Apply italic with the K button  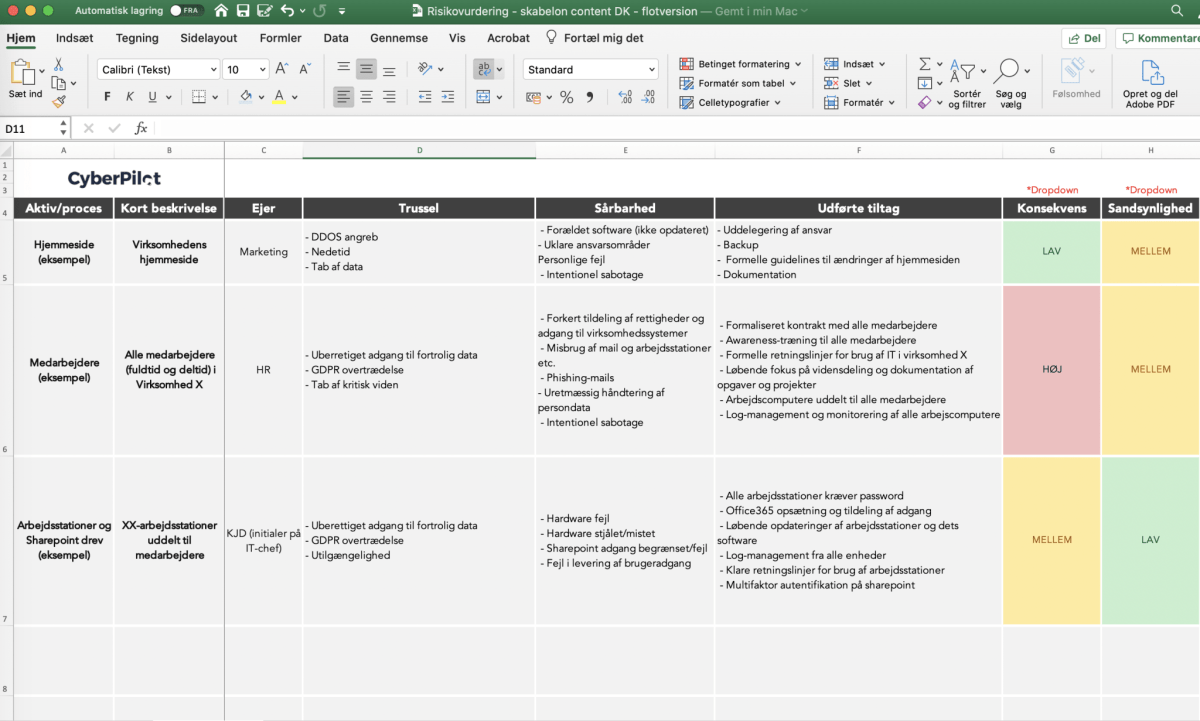[130, 97]
